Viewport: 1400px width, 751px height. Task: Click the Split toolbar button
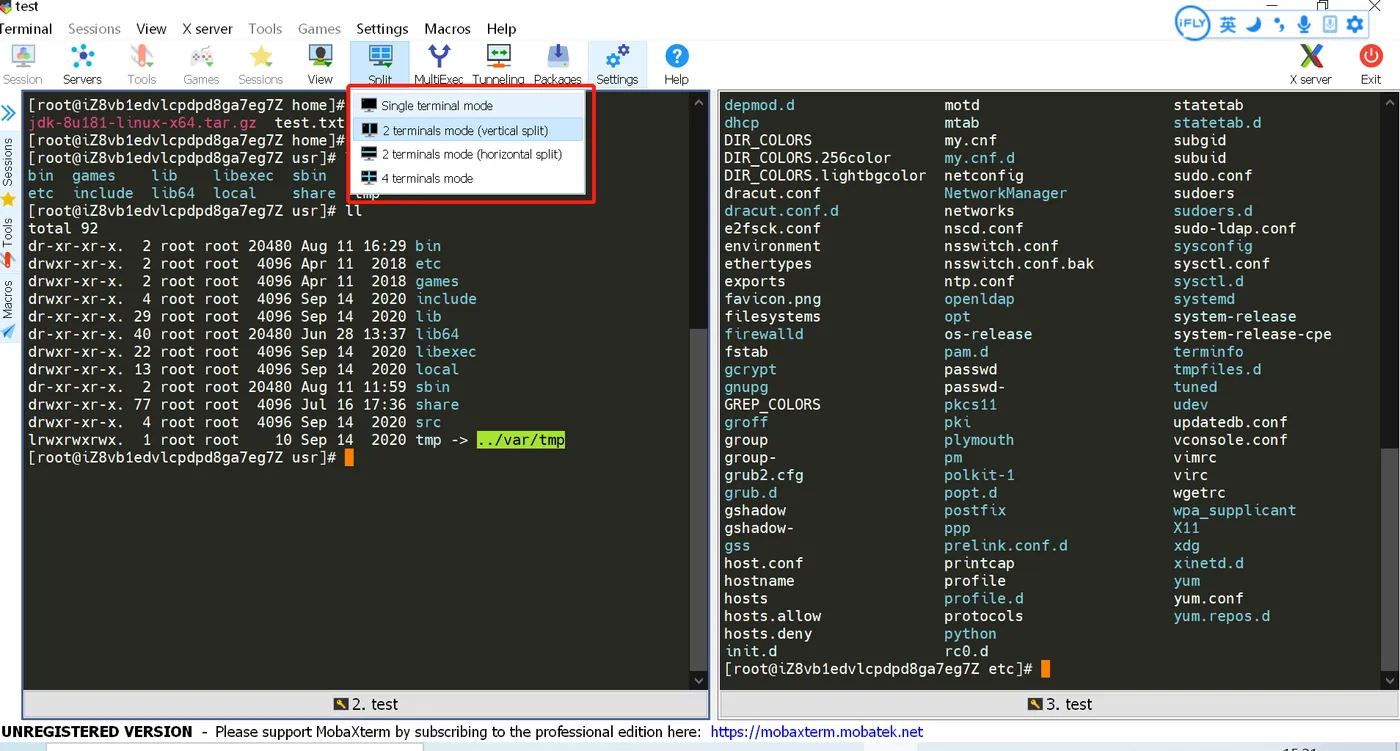(x=380, y=64)
